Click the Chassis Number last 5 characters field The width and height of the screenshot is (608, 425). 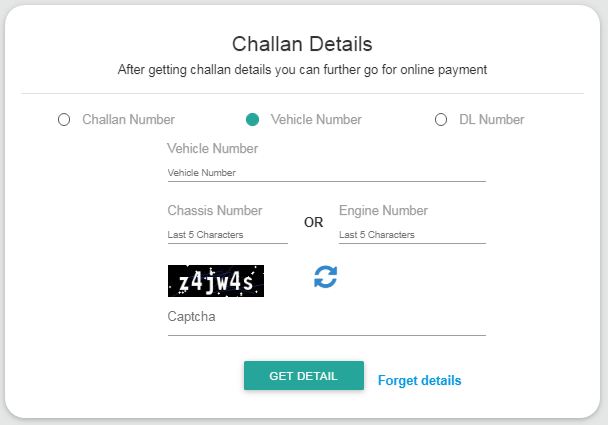pyautogui.click(x=227, y=235)
